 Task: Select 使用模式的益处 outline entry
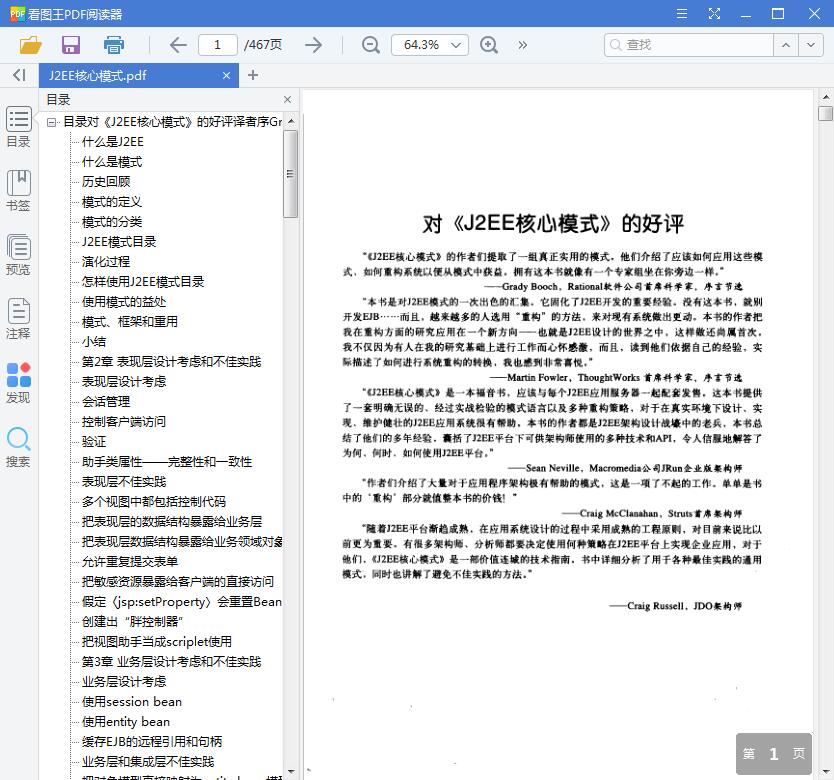coord(124,302)
